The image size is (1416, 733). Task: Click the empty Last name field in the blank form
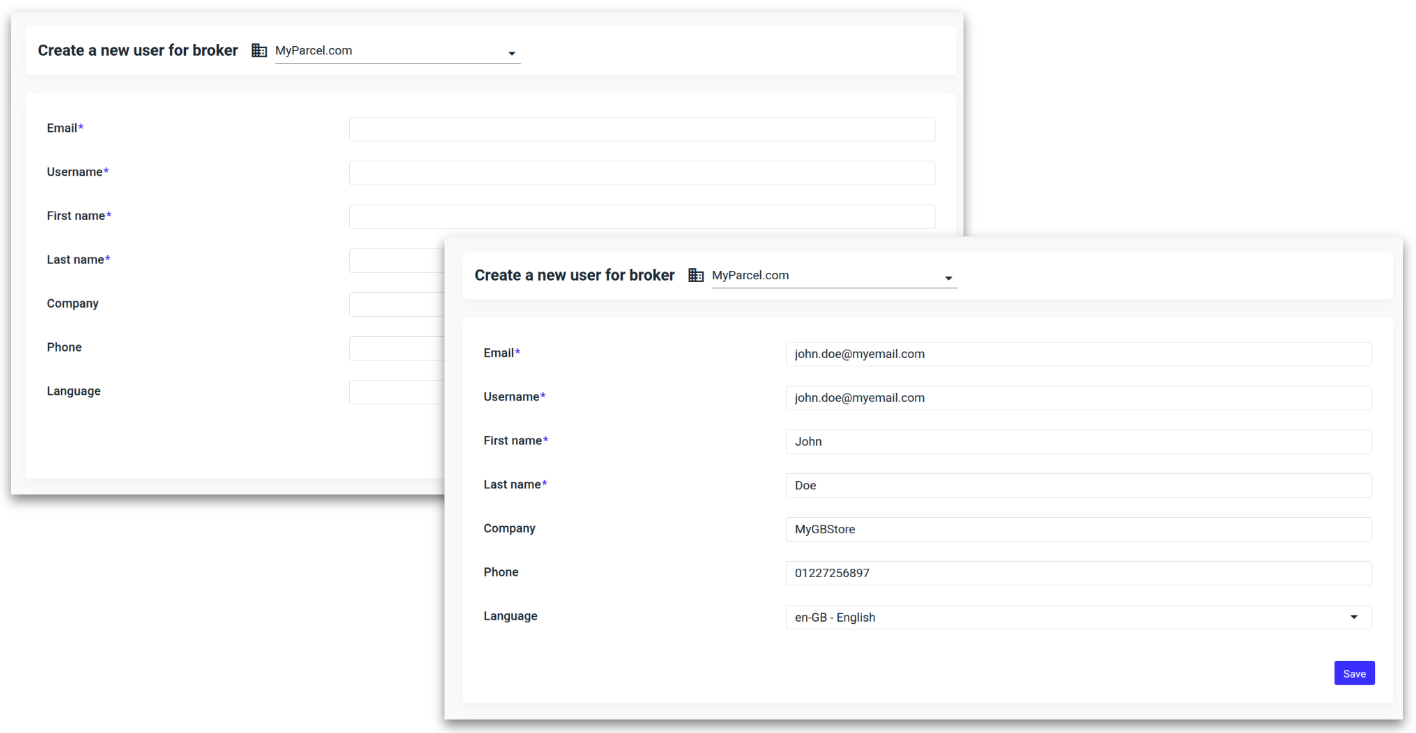pyautogui.click(x=396, y=261)
